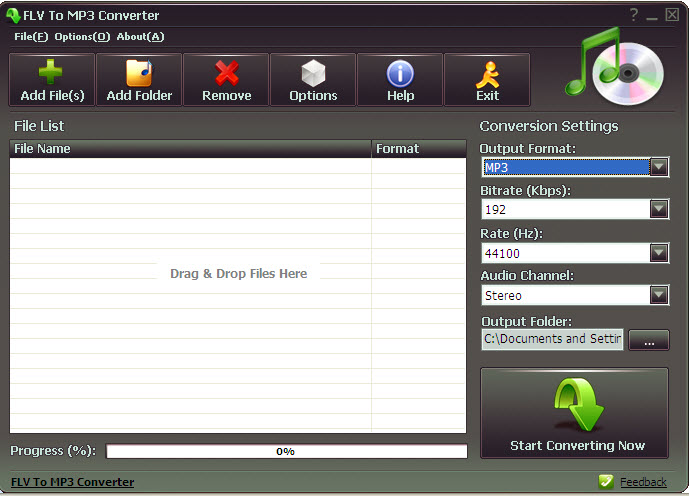Expand the Bitrate (Kbps) dropdown arrow
The height and width of the screenshot is (496, 689).
659,209
